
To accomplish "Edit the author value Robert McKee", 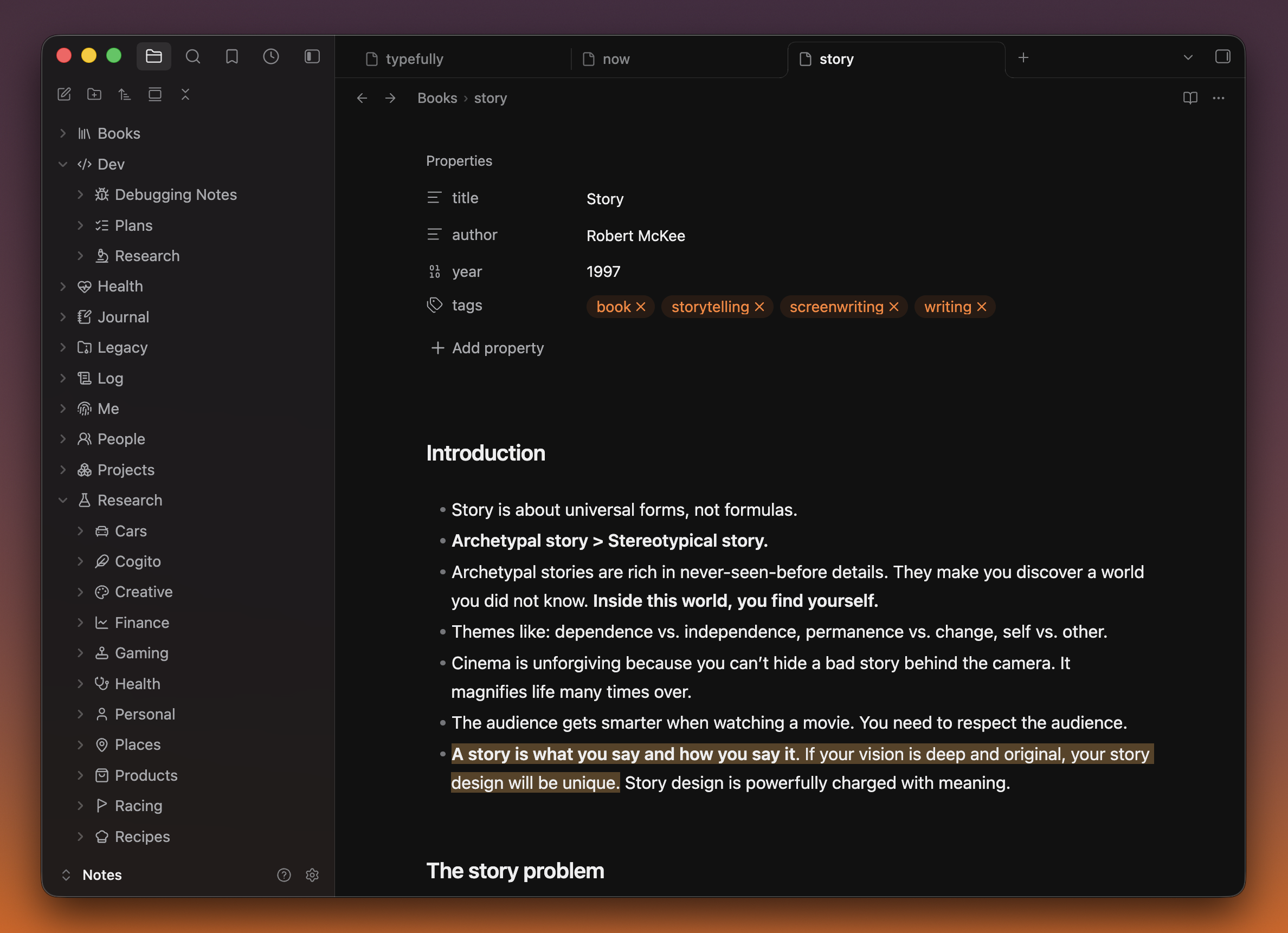I will tap(635, 236).
